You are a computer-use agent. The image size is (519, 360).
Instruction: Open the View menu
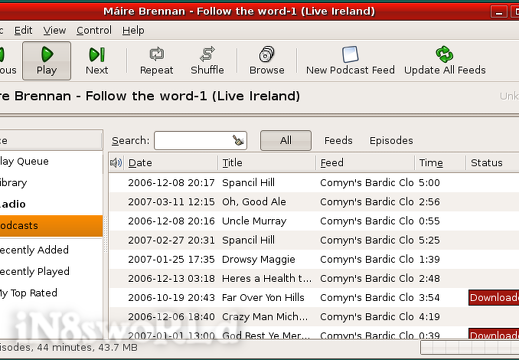54,30
